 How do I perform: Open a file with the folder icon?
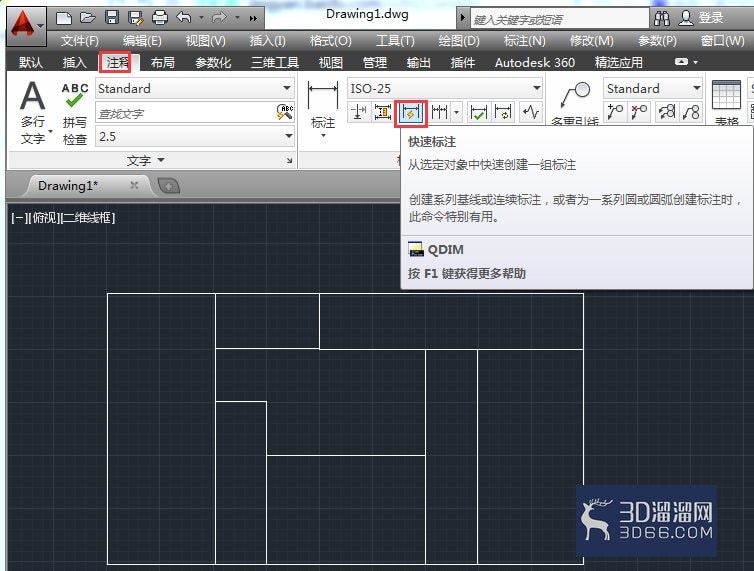pos(88,18)
